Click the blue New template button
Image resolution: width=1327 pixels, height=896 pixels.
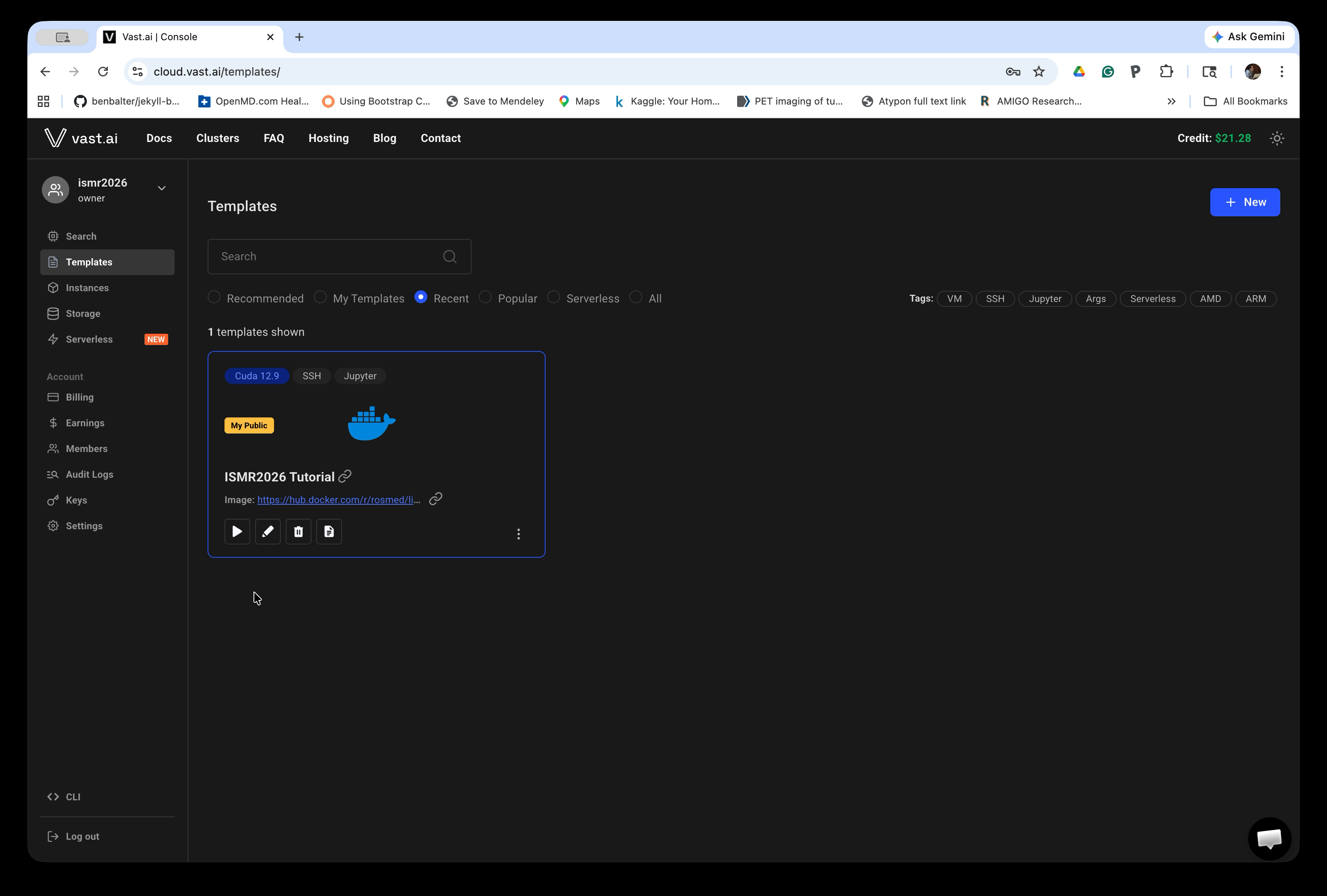1245,202
